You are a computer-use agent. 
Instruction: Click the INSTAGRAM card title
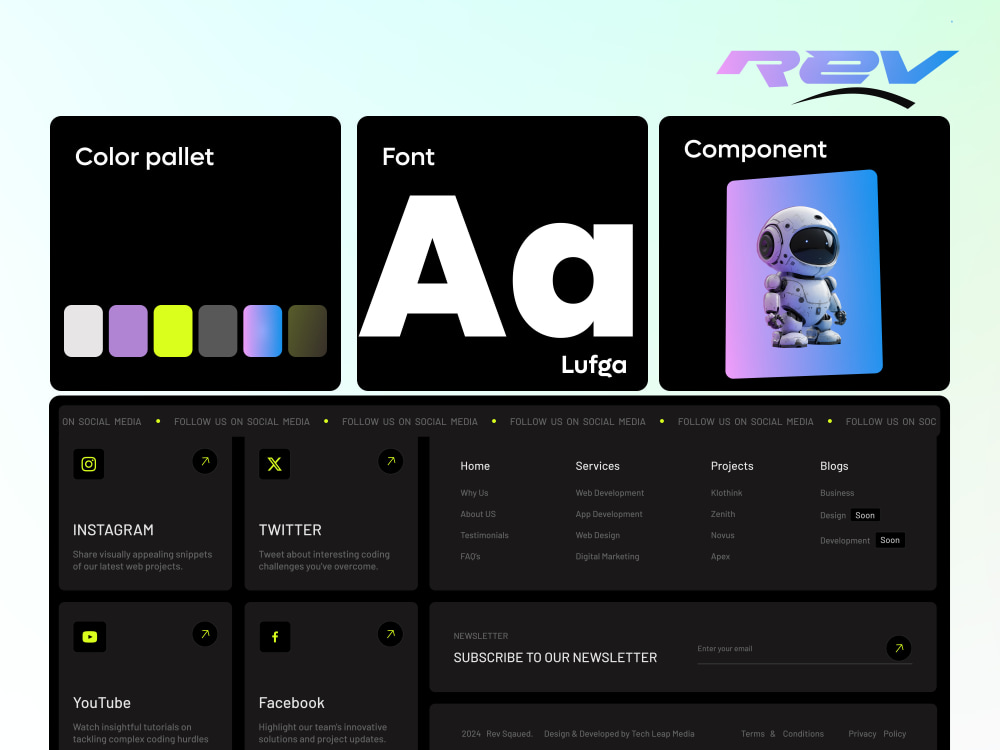point(114,530)
